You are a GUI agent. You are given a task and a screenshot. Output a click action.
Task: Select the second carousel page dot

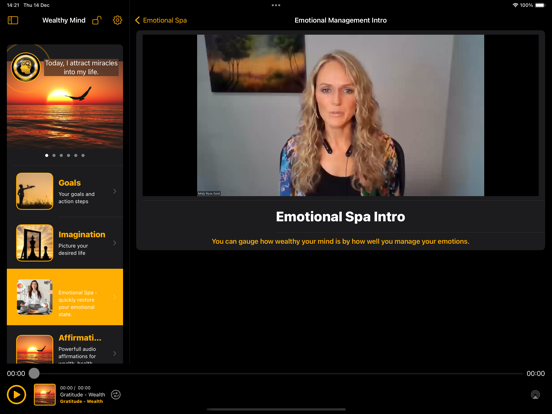click(54, 155)
